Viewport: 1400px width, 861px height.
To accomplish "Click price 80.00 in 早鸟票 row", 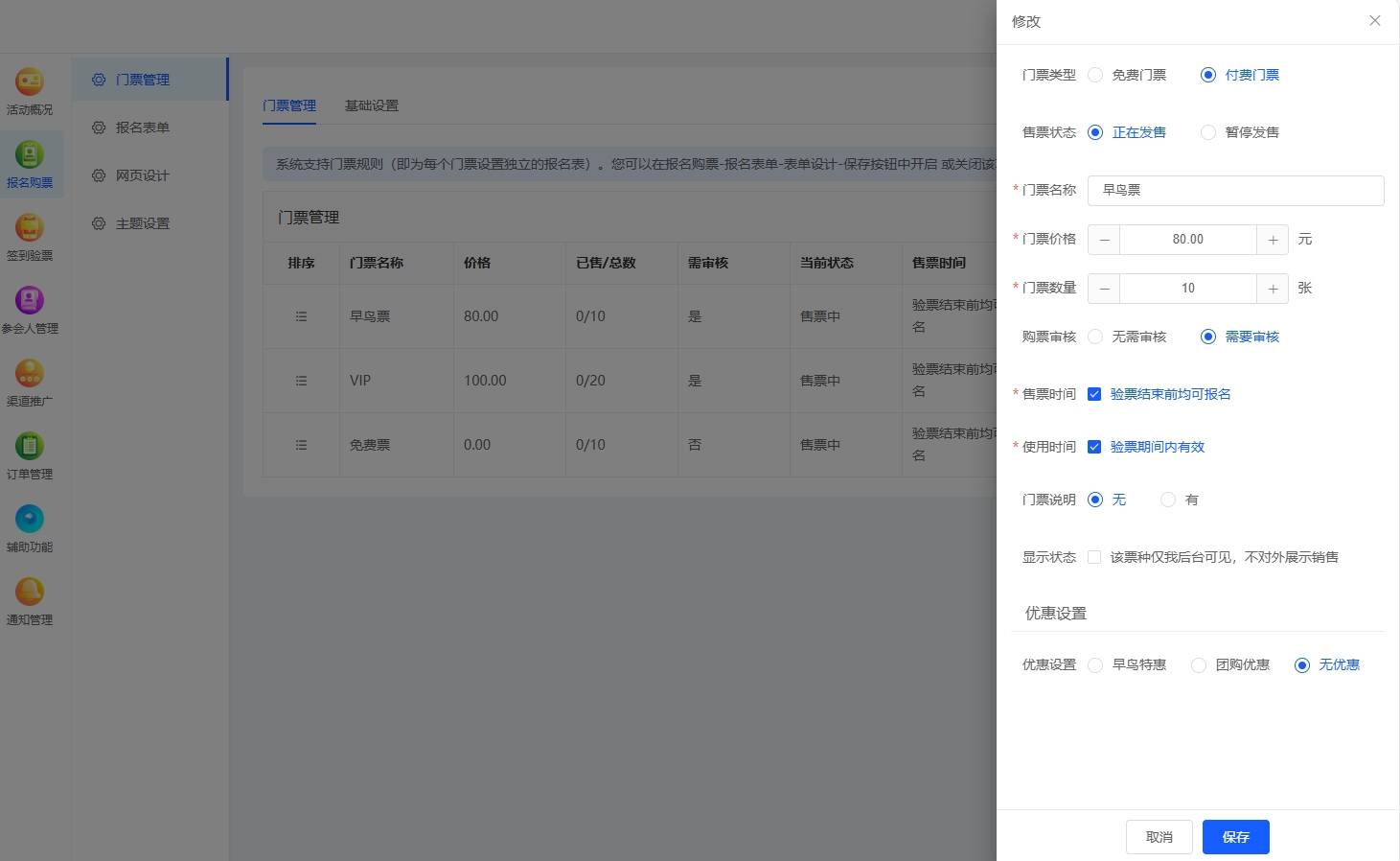I will click(x=481, y=316).
